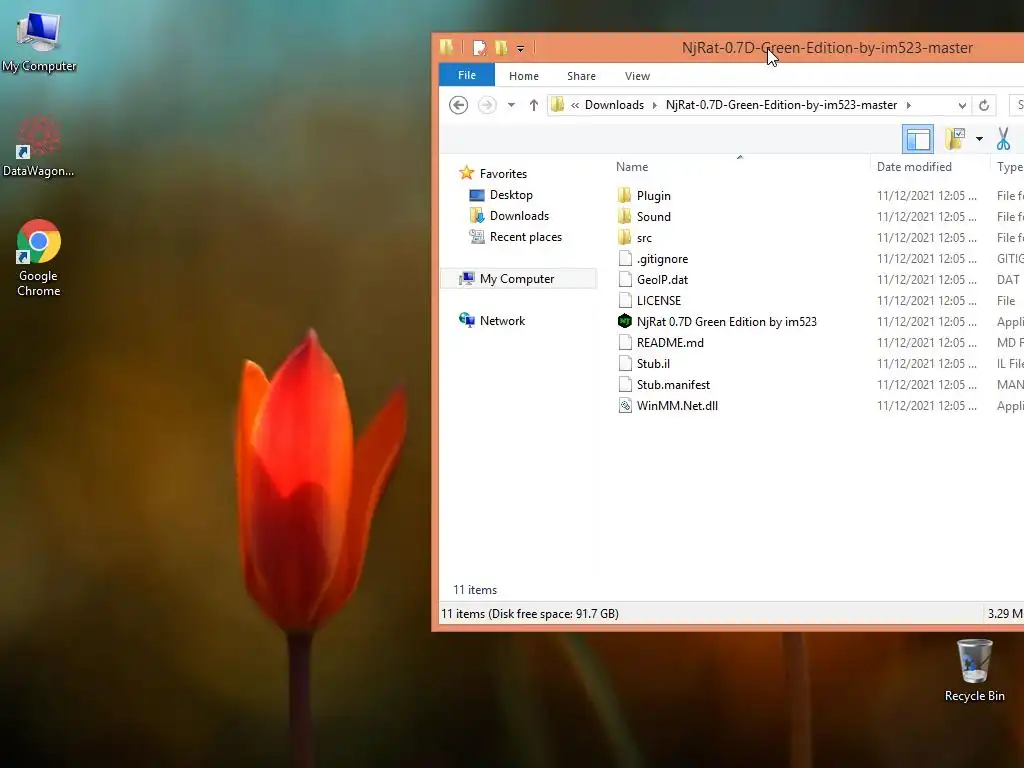Click the Back arrow in Explorer

click(x=458, y=105)
